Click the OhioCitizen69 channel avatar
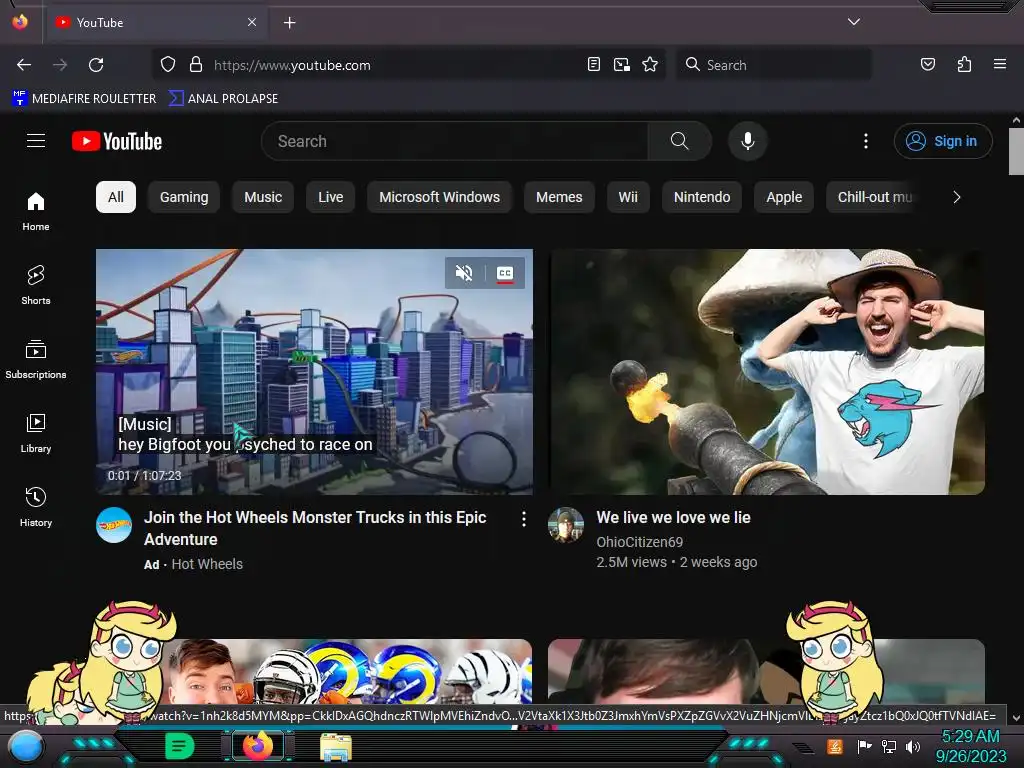Viewport: 1024px width, 768px height. point(566,525)
